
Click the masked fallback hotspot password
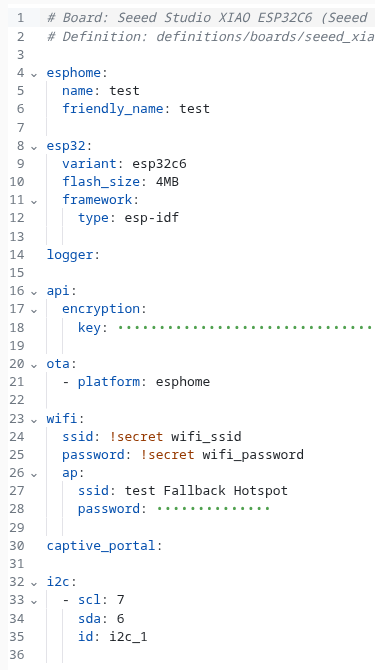(x=213, y=509)
